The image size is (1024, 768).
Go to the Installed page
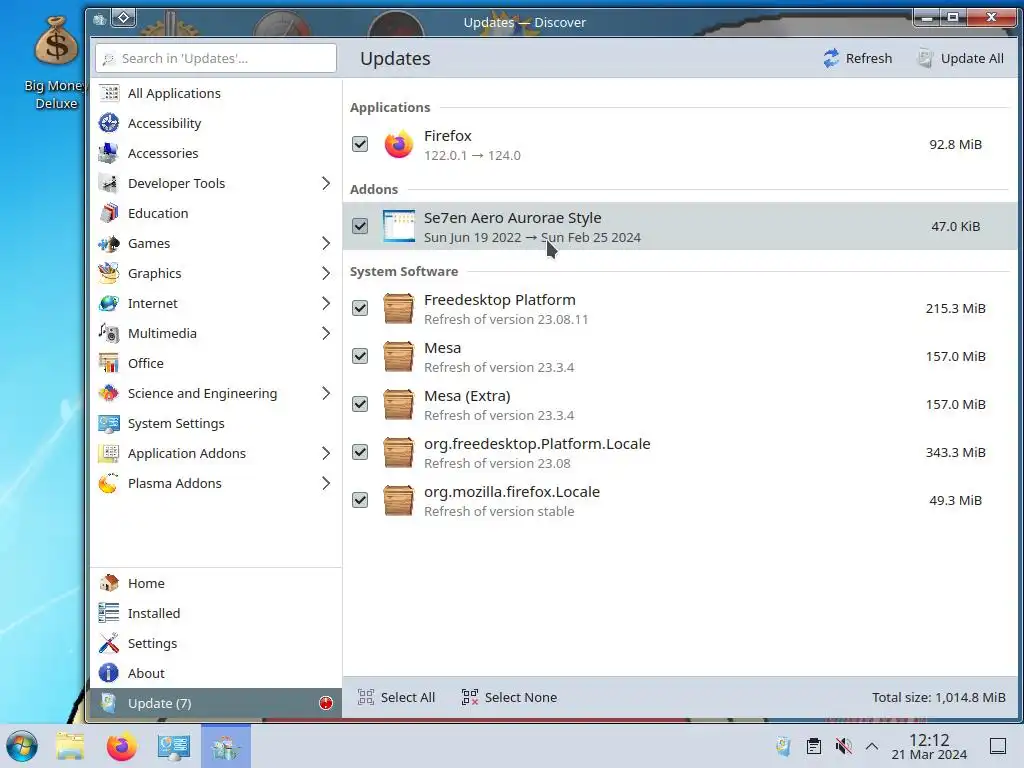click(216, 613)
